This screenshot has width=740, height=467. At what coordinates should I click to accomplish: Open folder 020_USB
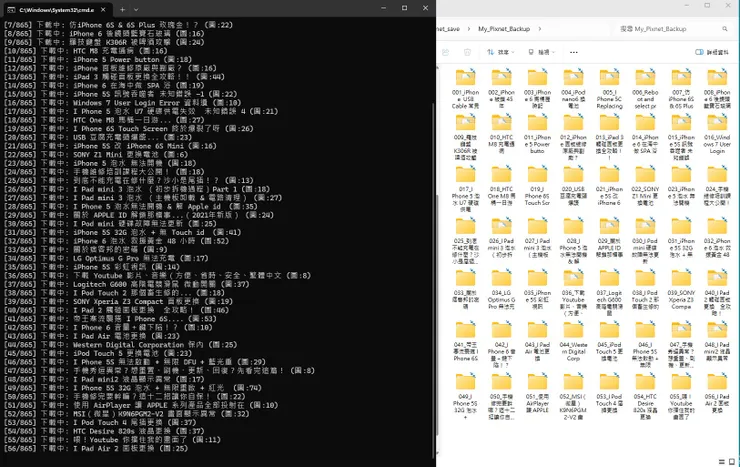click(x=573, y=186)
